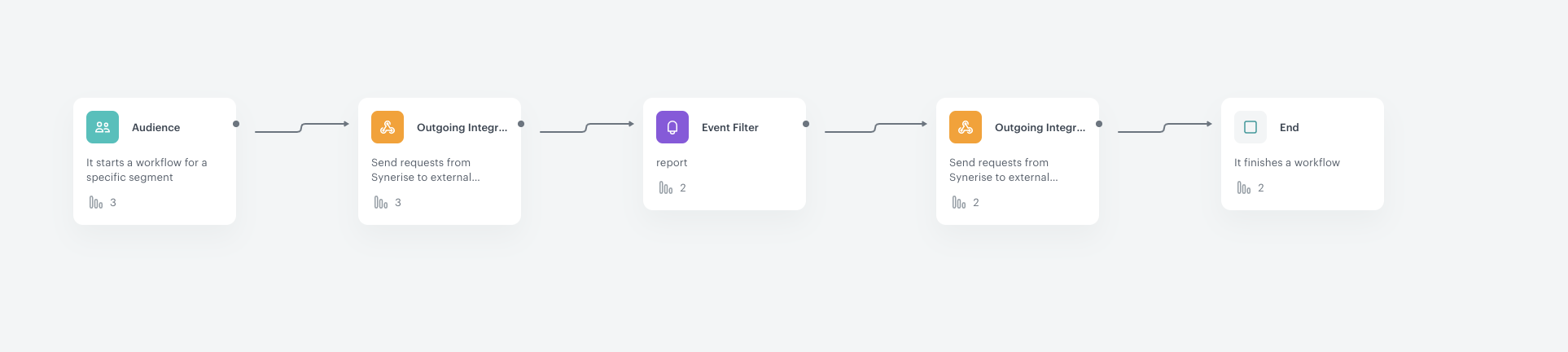This screenshot has width=1568, height=352.
Task: Click the End node square icon
Action: point(1250,127)
